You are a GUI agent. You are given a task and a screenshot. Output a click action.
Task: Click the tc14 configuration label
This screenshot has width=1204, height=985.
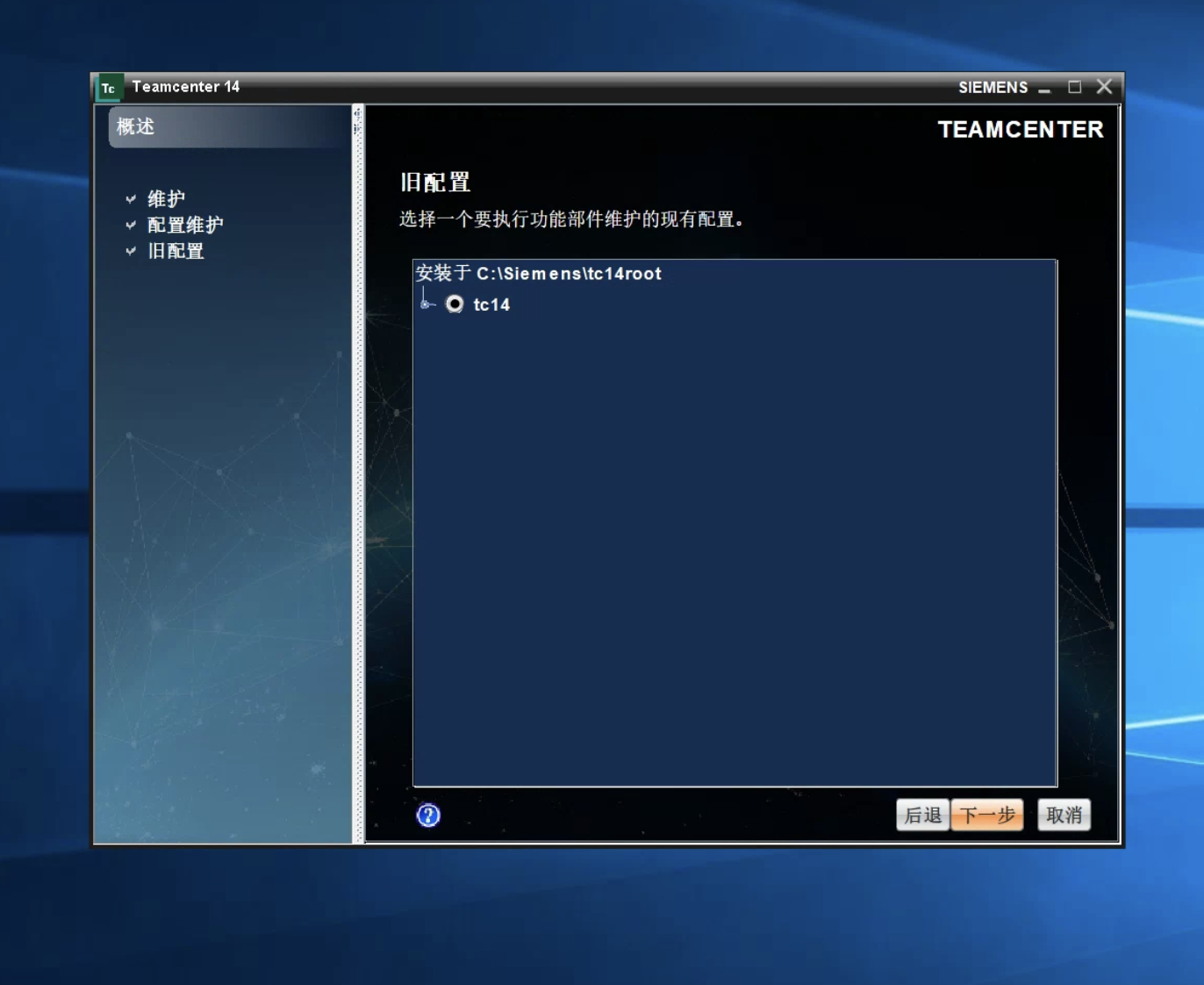(x=491, y=305)
